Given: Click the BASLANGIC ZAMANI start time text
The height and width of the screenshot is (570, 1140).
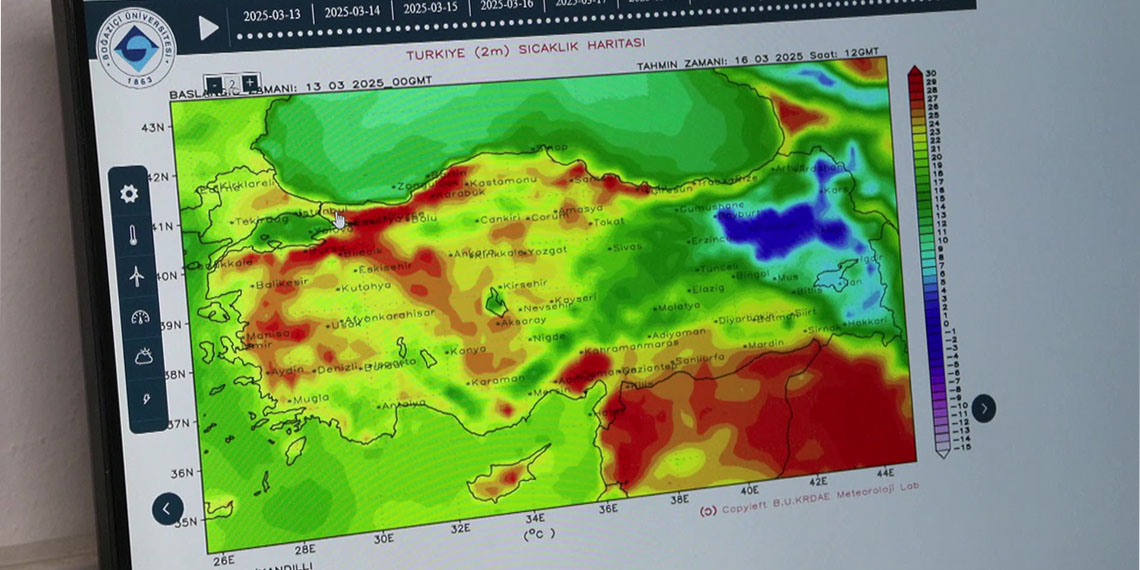Looking at the screenshot, I should [x=301, y=89].
